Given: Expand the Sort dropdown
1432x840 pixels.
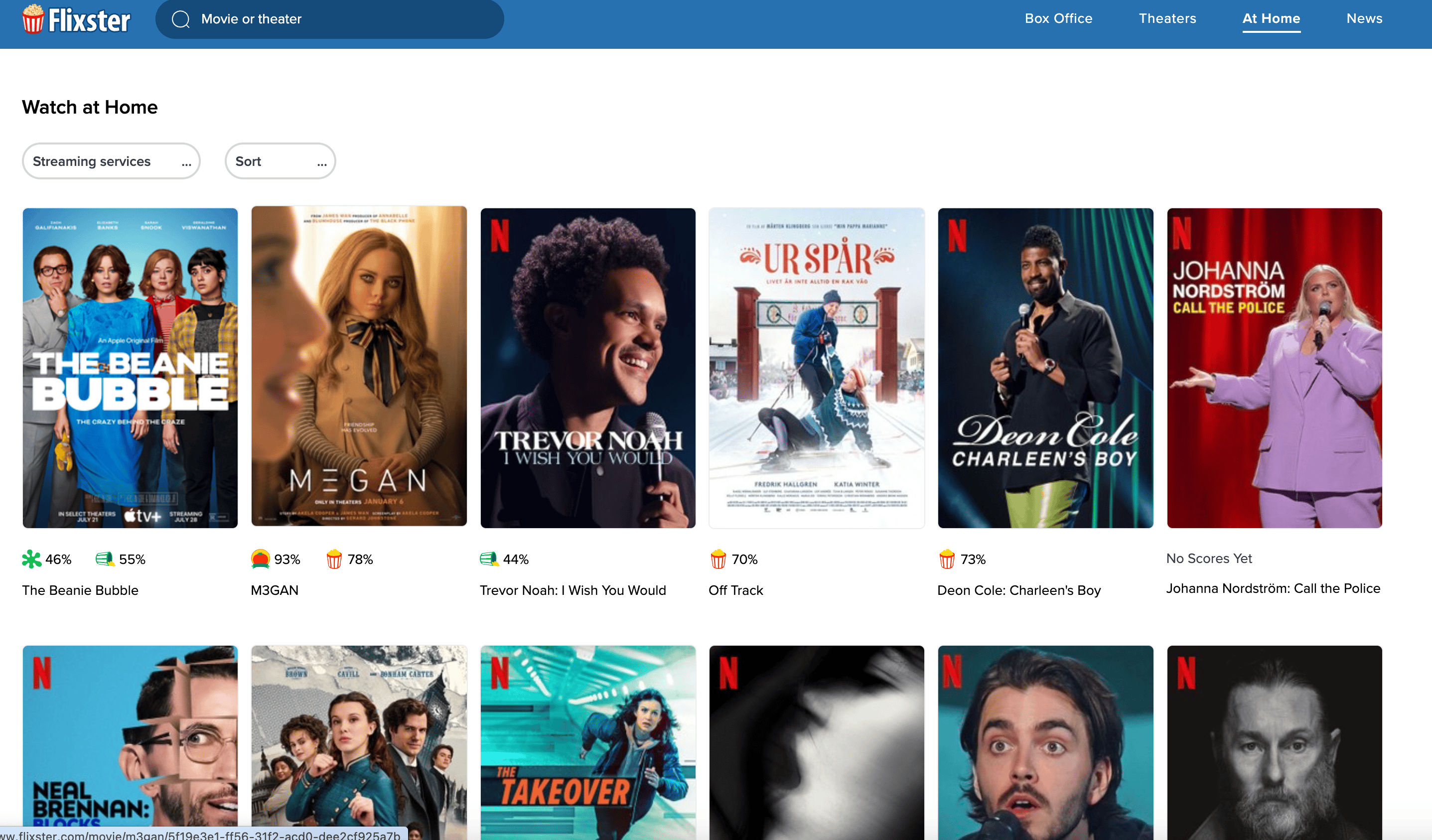Looking at the screenshot, I should [x=280, y=161].
